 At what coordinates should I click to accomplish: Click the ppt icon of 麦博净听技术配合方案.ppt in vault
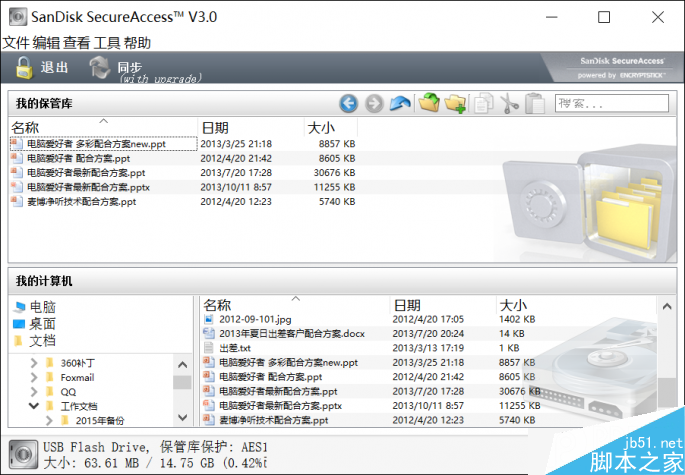[x=17, y=201]
